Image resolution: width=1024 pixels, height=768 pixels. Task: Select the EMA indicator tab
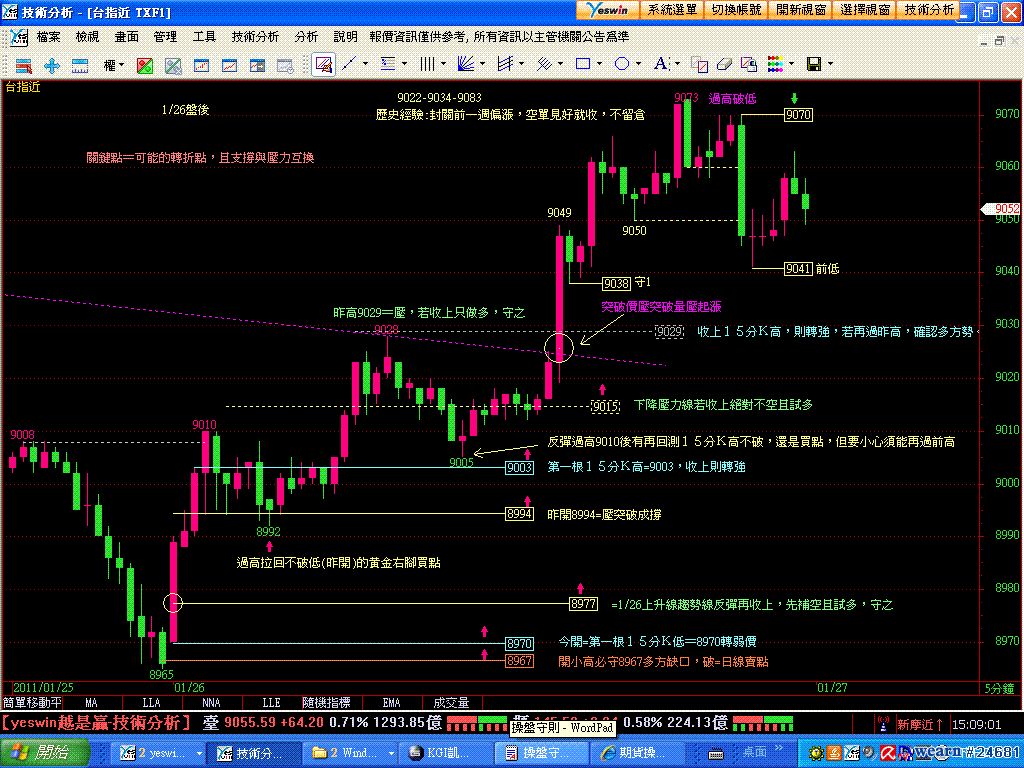click(x=391, y=703)
